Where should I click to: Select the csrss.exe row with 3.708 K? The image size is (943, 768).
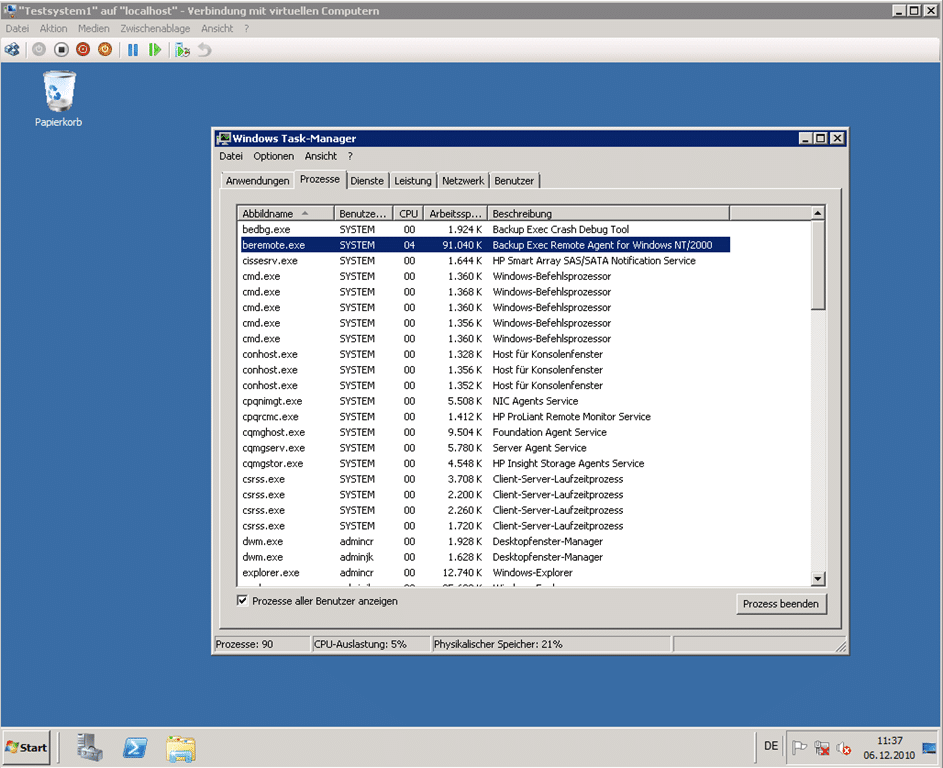pyautogui.click(x=485, y=479)
